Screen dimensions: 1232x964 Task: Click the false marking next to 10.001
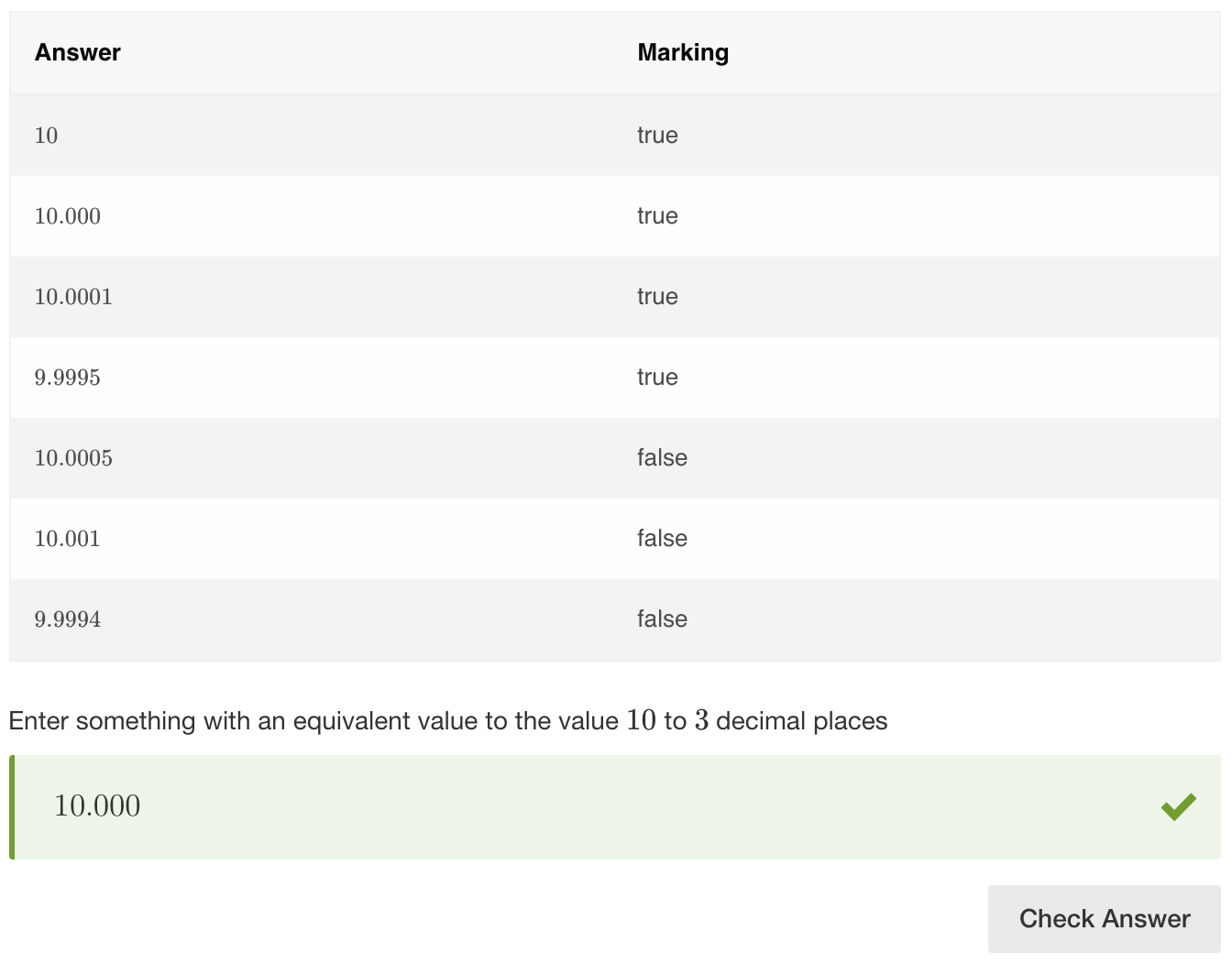tap(662, 539)
